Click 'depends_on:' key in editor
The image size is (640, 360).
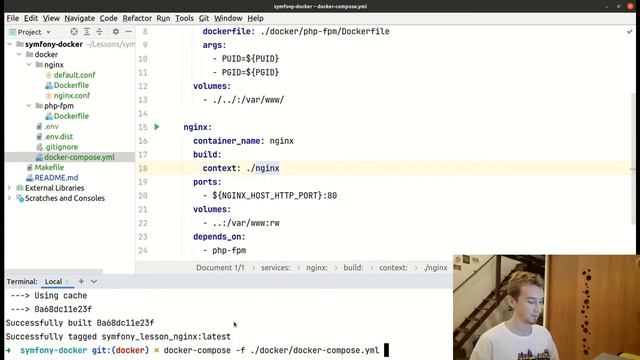coord(219,237)
